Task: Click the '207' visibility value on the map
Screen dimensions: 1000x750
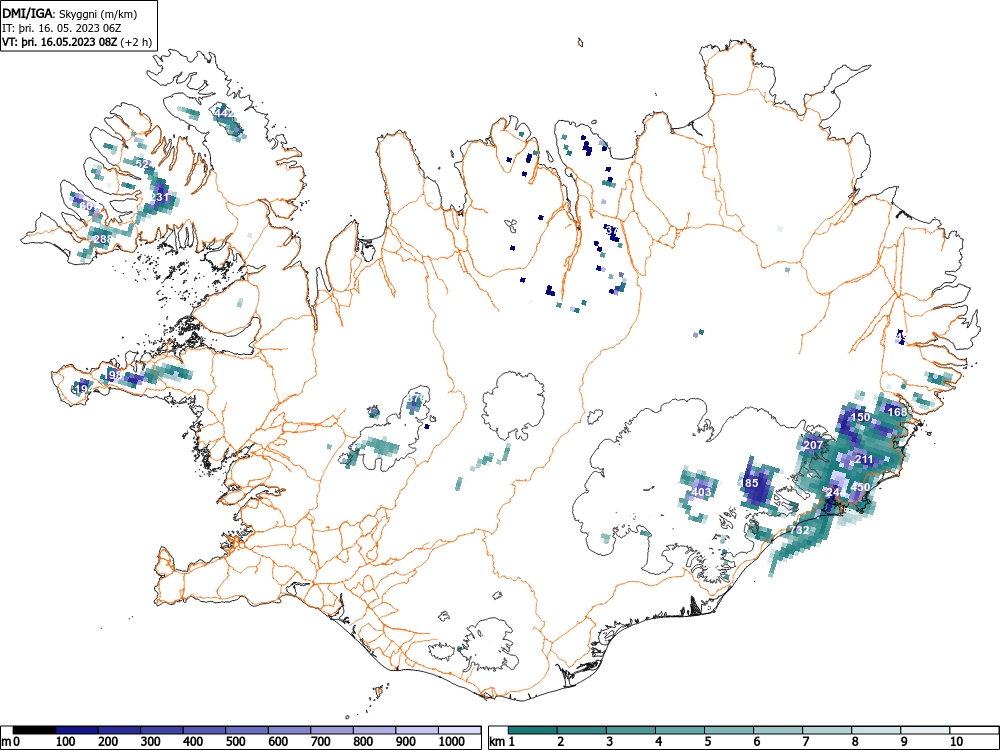Action: coord(813,445)
